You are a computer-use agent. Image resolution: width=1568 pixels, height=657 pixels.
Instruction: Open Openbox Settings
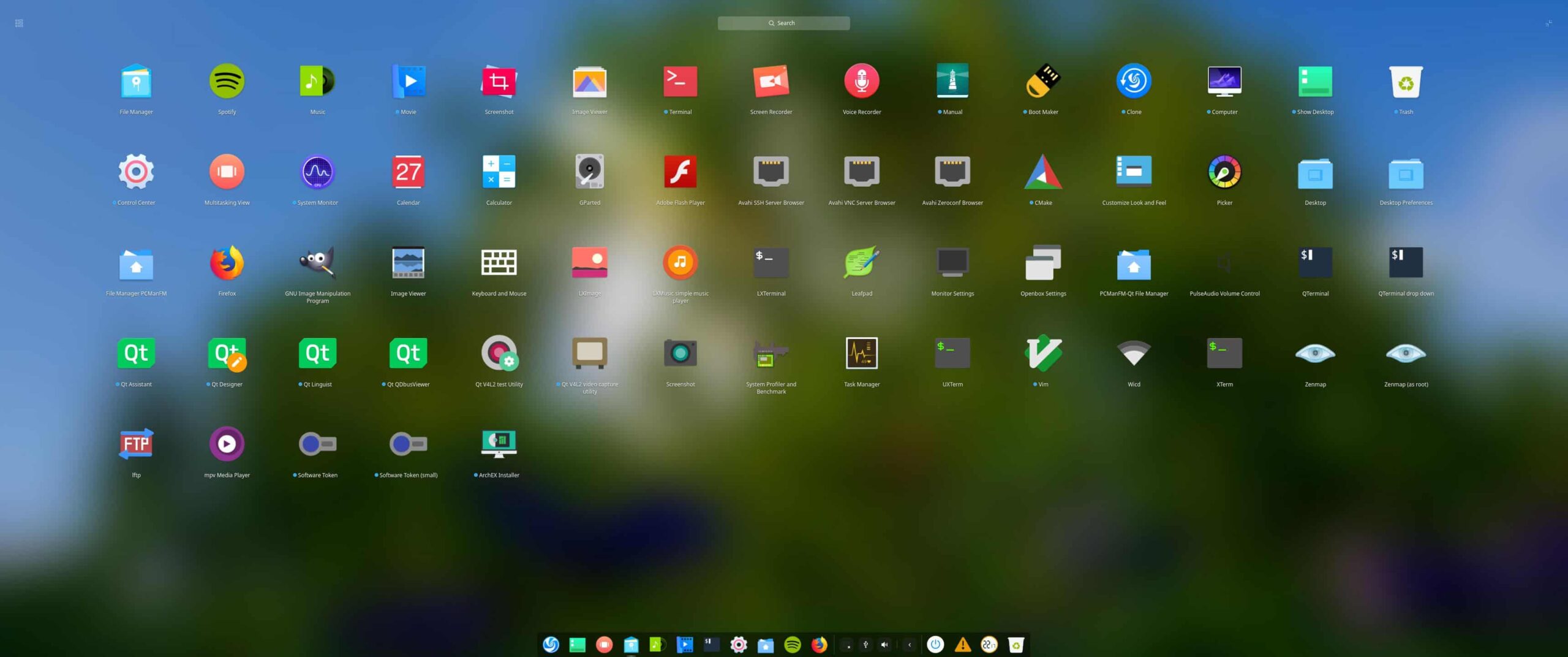[1043, 263]
